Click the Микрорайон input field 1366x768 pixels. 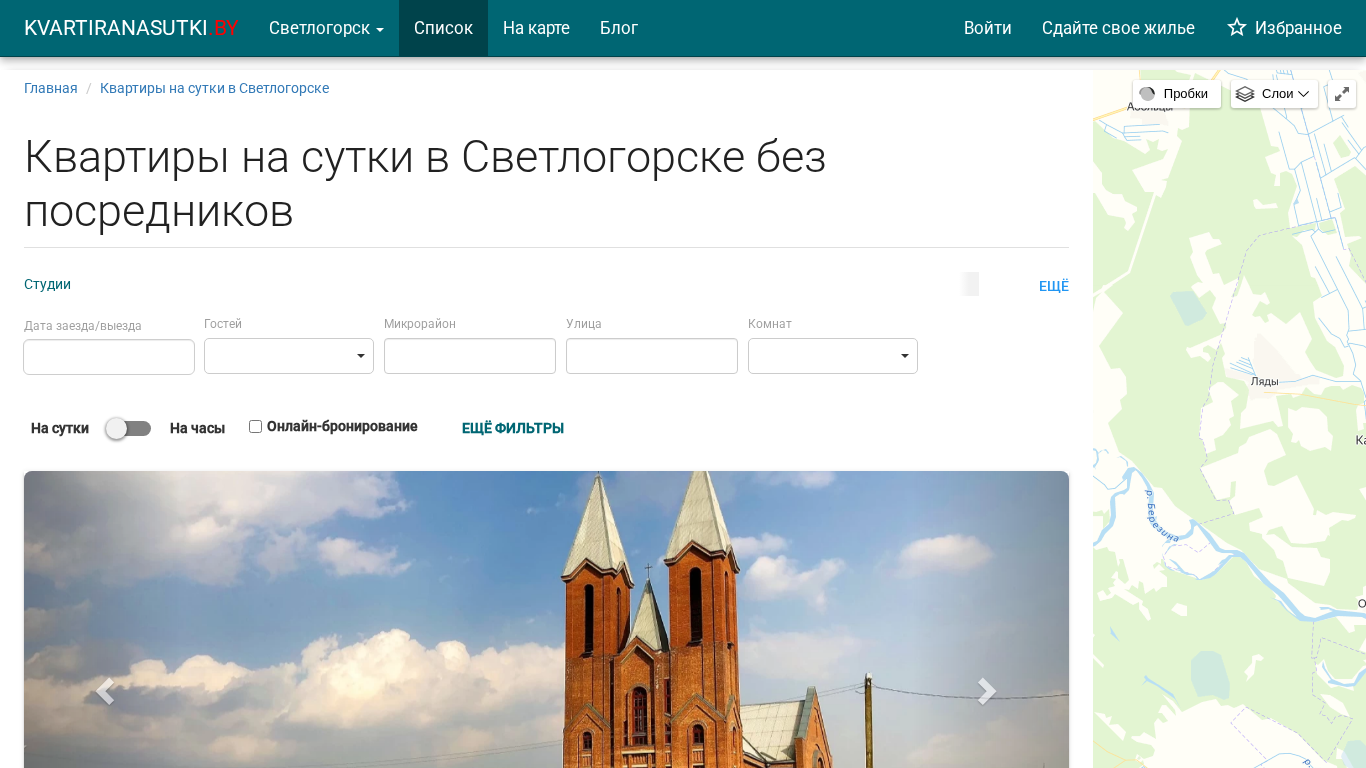coord(470,356)
